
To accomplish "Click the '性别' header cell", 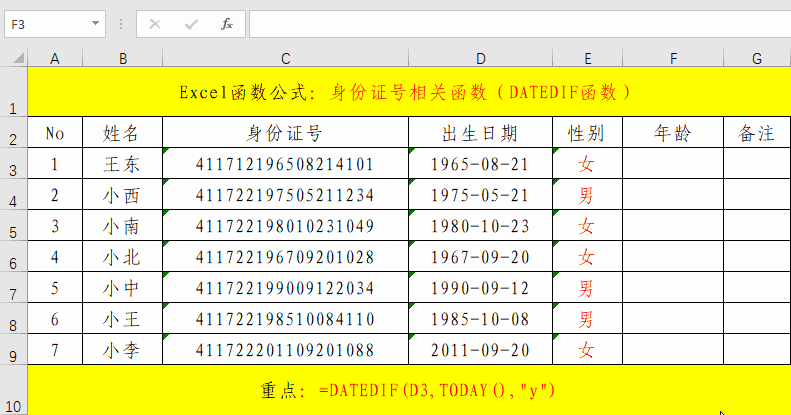I will [588, 133].
